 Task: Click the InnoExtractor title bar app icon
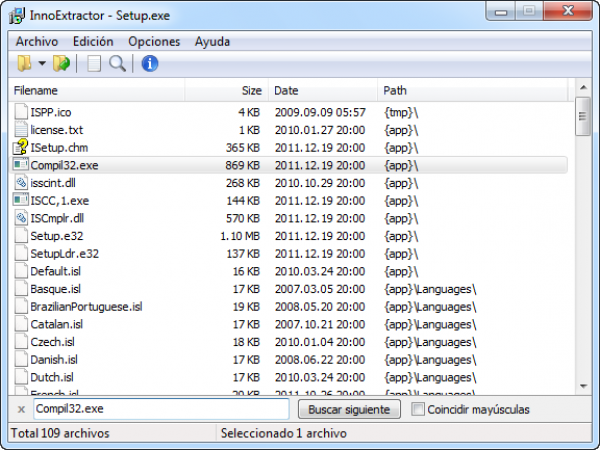click(x=17, y=16)
